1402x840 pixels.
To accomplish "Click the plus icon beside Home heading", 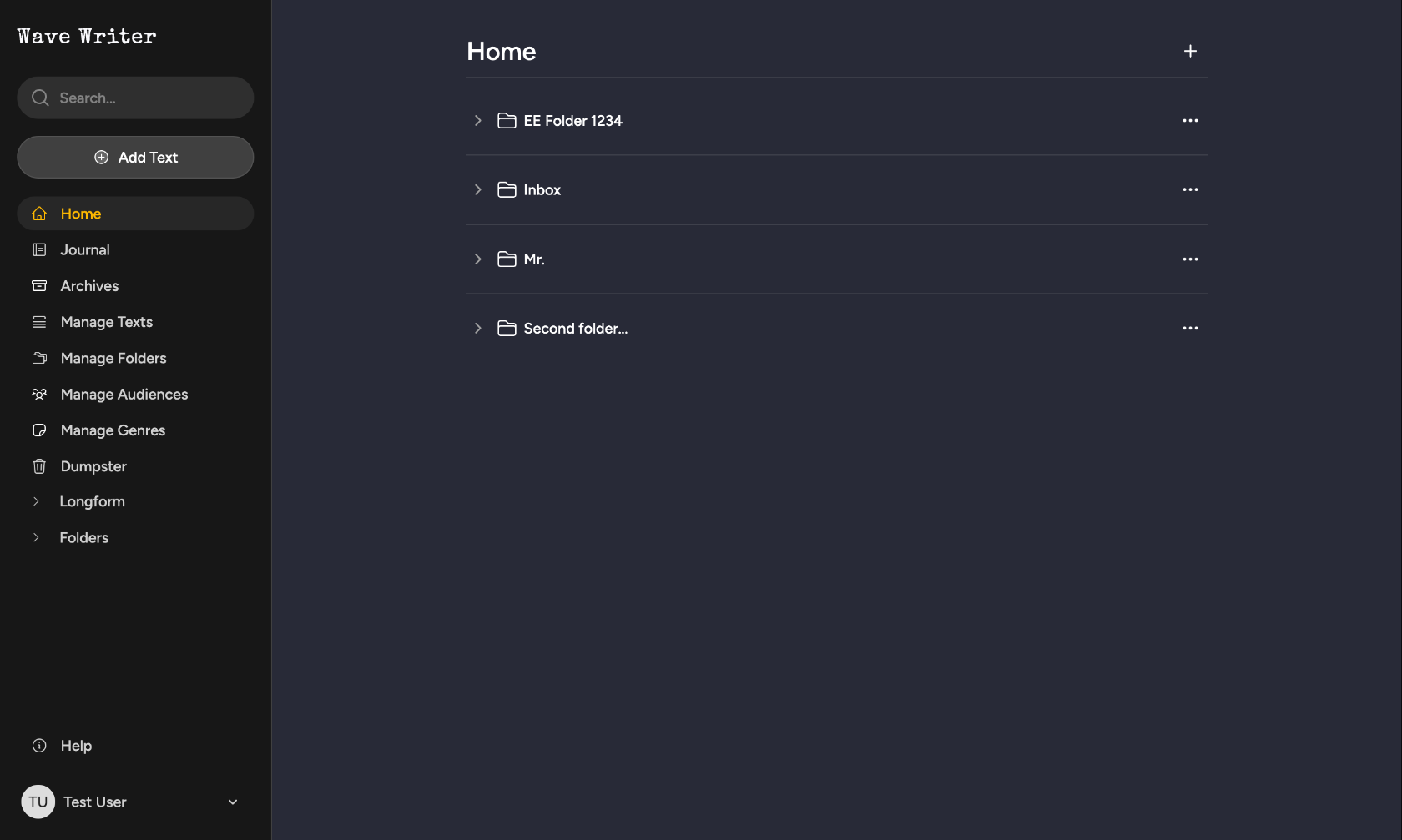I will pos(1190,51).
